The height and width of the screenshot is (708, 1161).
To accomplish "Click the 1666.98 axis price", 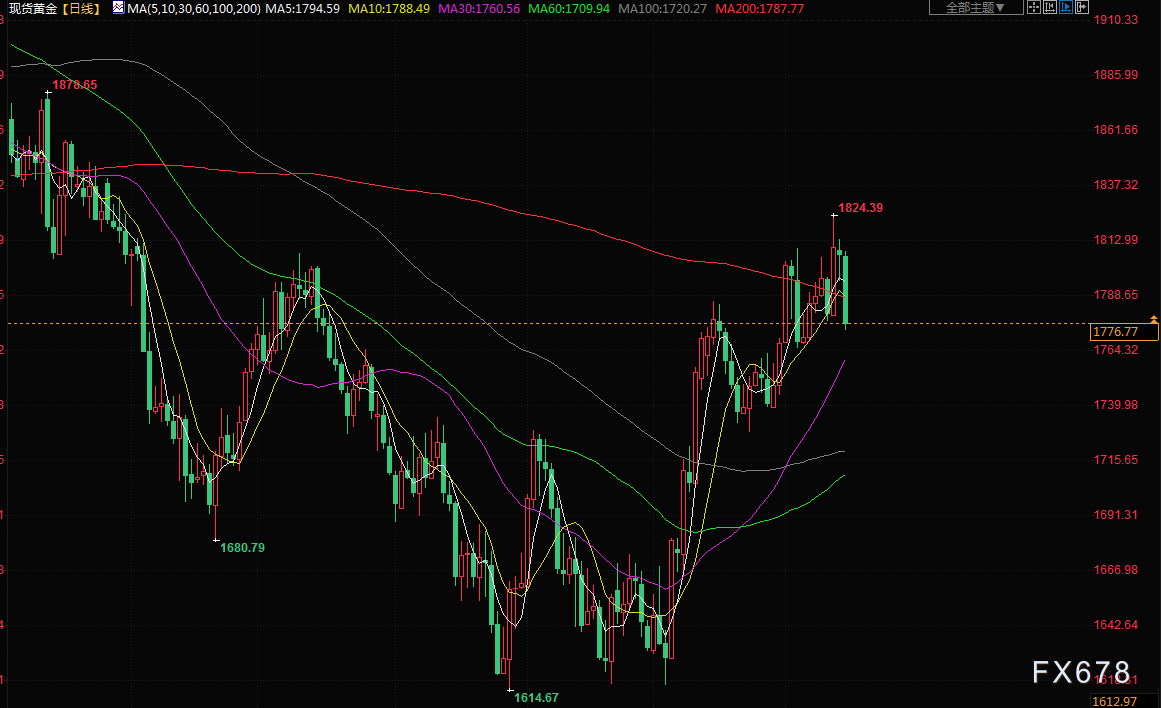I will tap(1116, 570).
